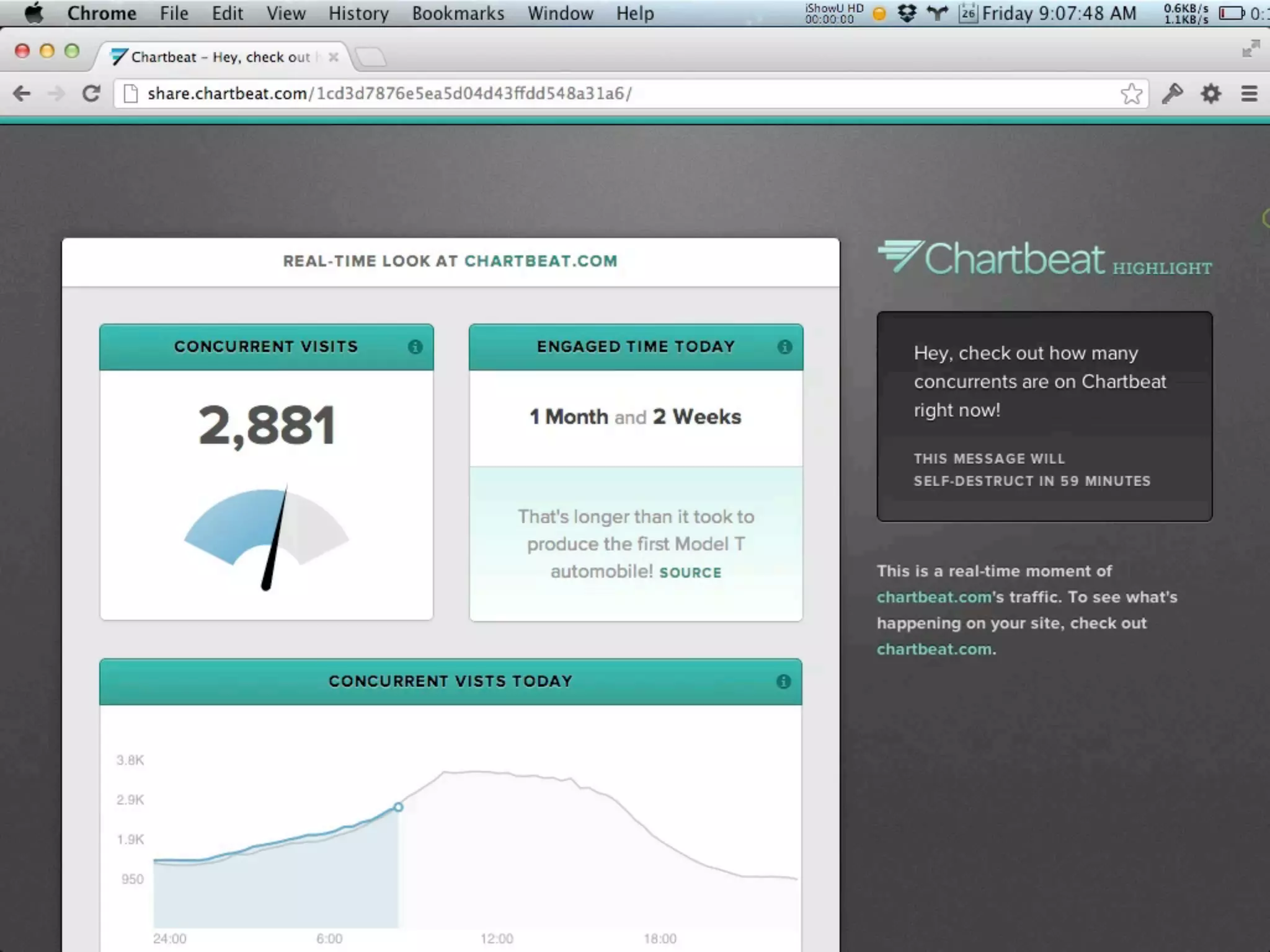Click the key icon in toolbar

1172,94
